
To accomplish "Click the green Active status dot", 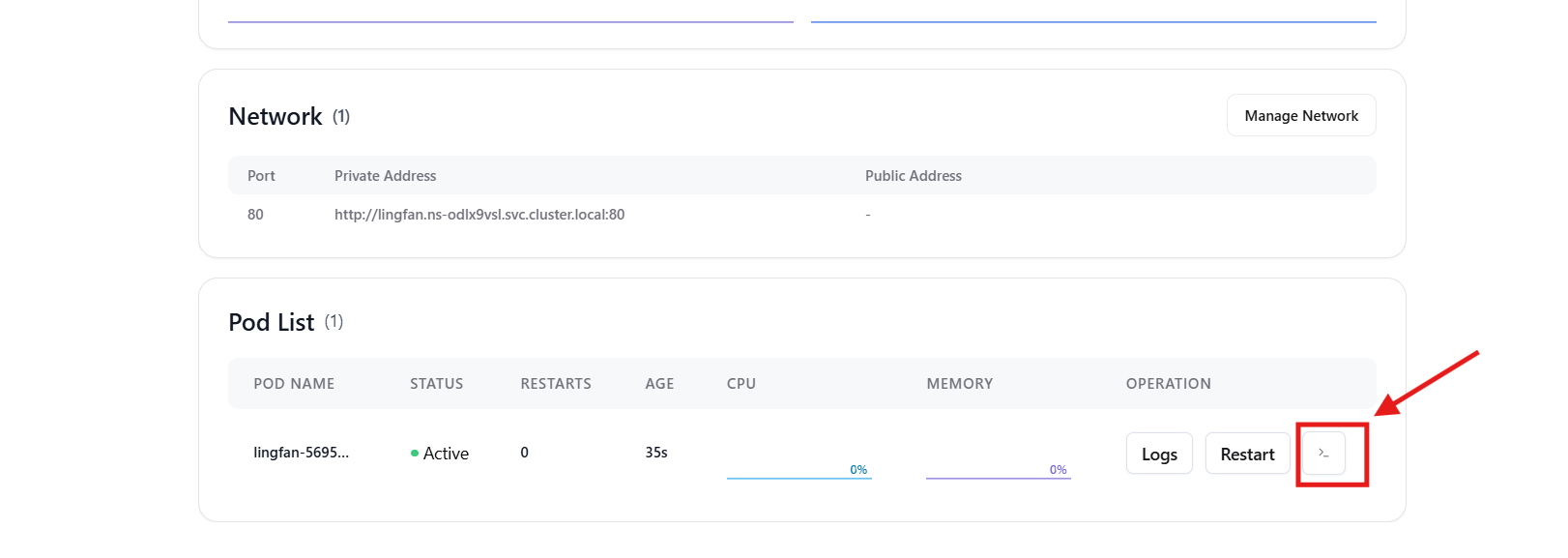I will pyautogui.click(x=415, y=453).
